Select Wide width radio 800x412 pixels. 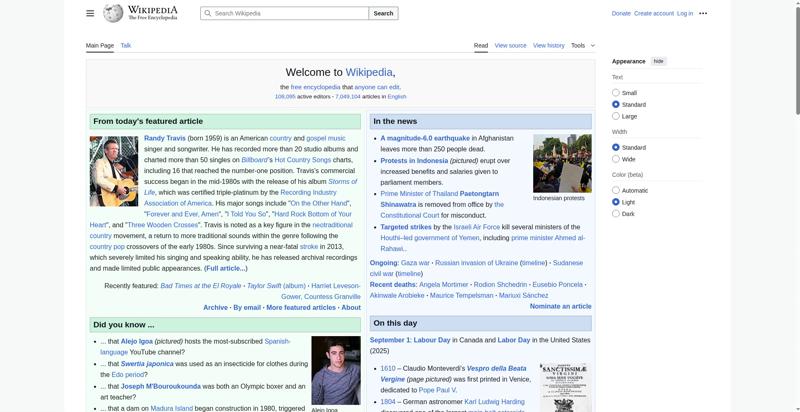616,159
